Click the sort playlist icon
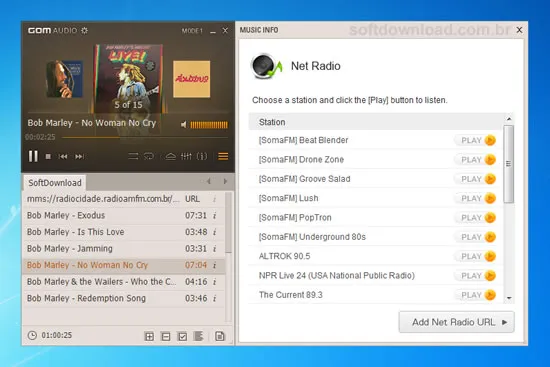This screenshot has height=367, width=550. click(199, 336)
